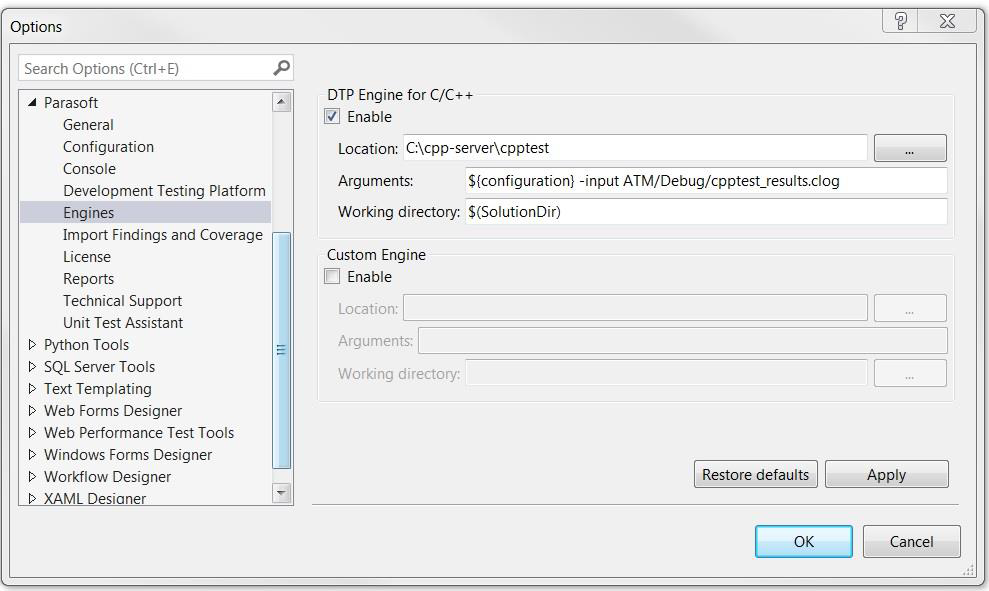Expand Web Forms Designer node
The height and width of the screenshot is (591, 989).
32,411
